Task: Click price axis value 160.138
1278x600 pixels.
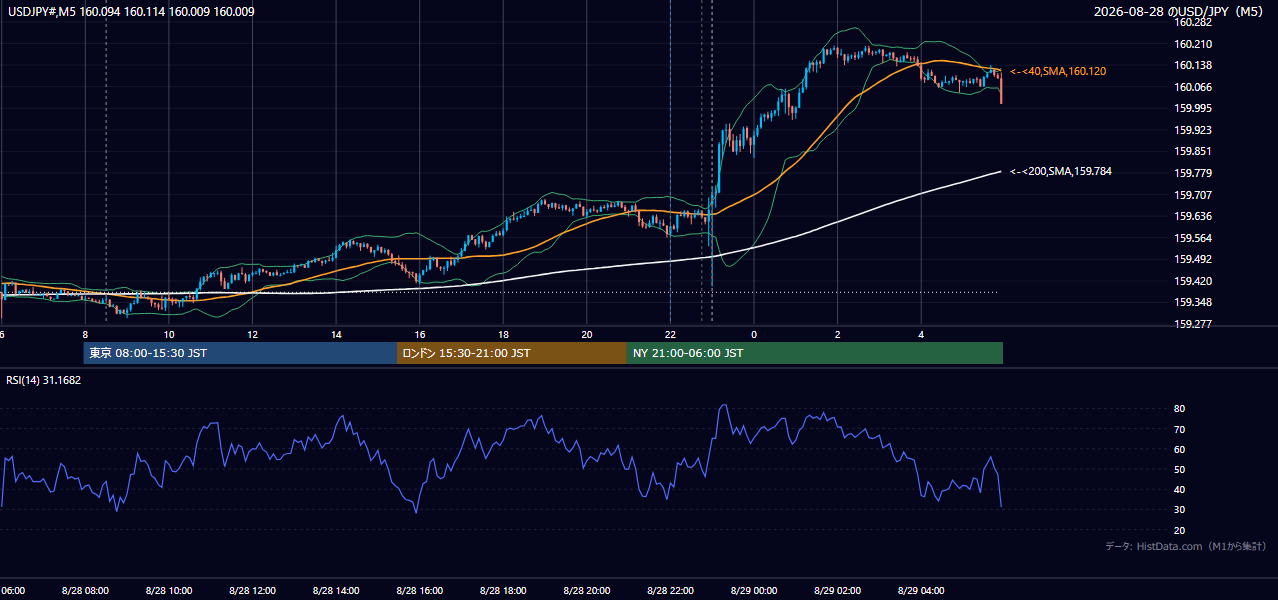Action: click(1192, 65)
